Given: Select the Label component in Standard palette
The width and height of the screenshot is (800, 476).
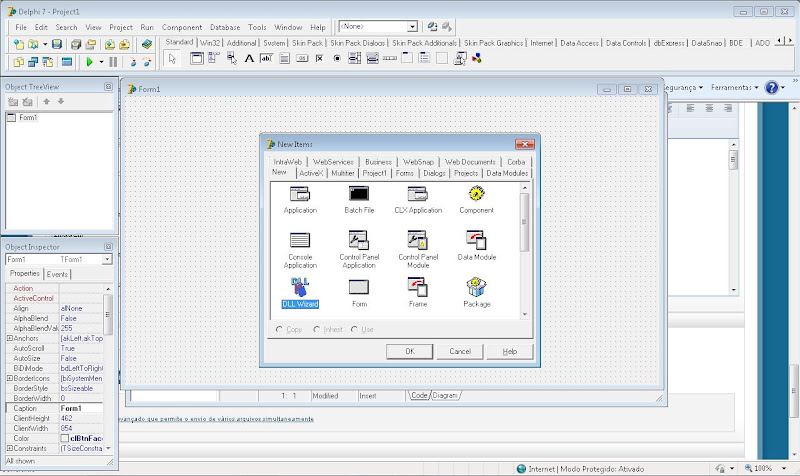Looking at the screenshot, I should 250,59.
